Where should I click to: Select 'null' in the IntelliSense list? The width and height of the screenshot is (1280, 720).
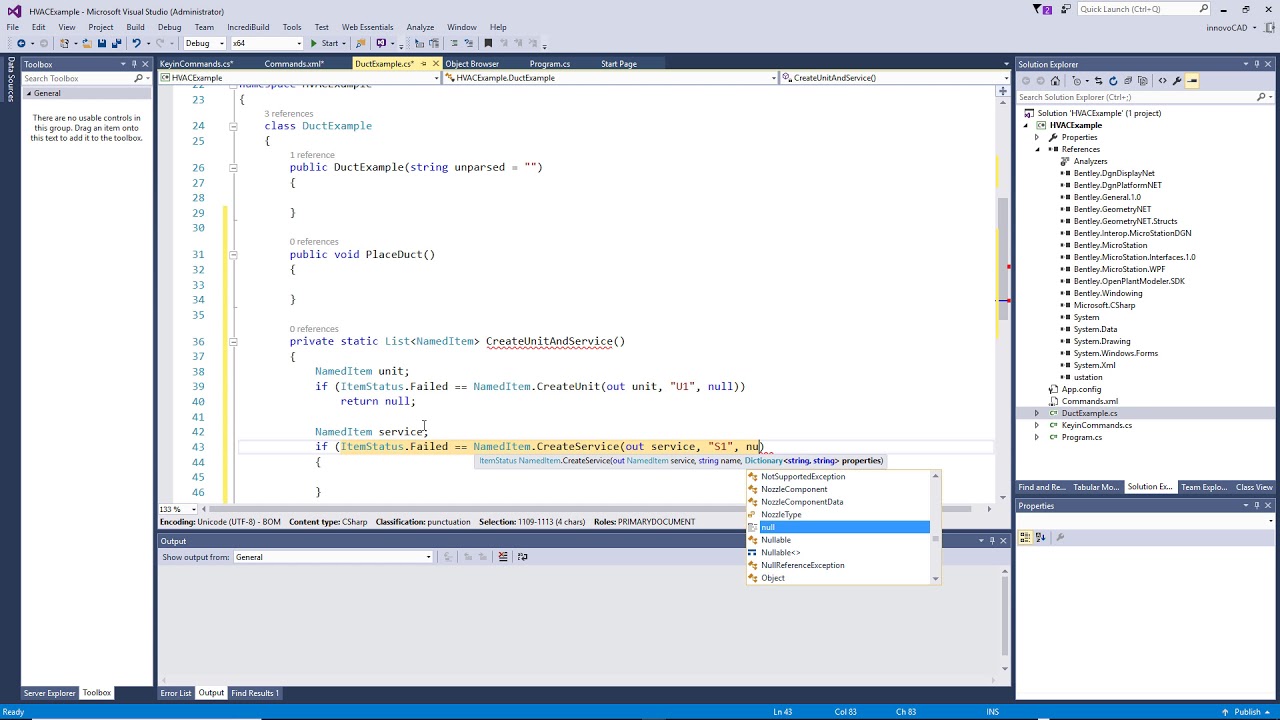point(838,527)
